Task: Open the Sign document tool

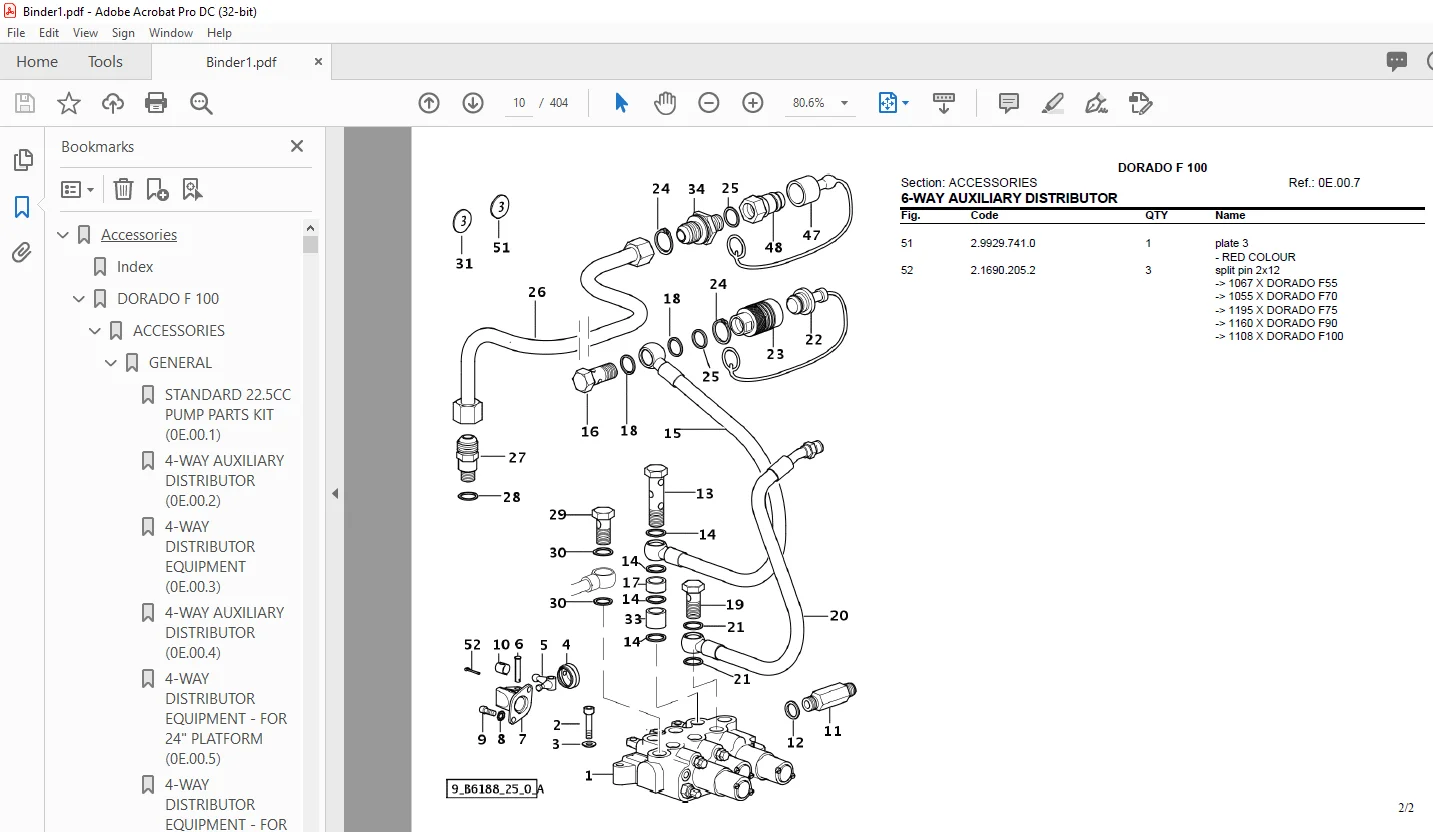Action: tap(1097, 103)
